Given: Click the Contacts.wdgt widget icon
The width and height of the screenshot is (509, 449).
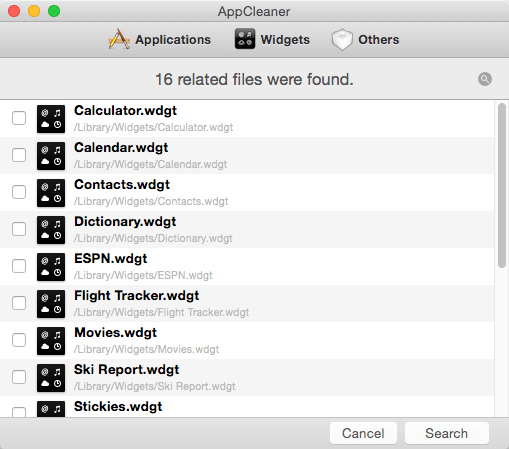Looking at the screenshot, I should [x=51, y=193].
